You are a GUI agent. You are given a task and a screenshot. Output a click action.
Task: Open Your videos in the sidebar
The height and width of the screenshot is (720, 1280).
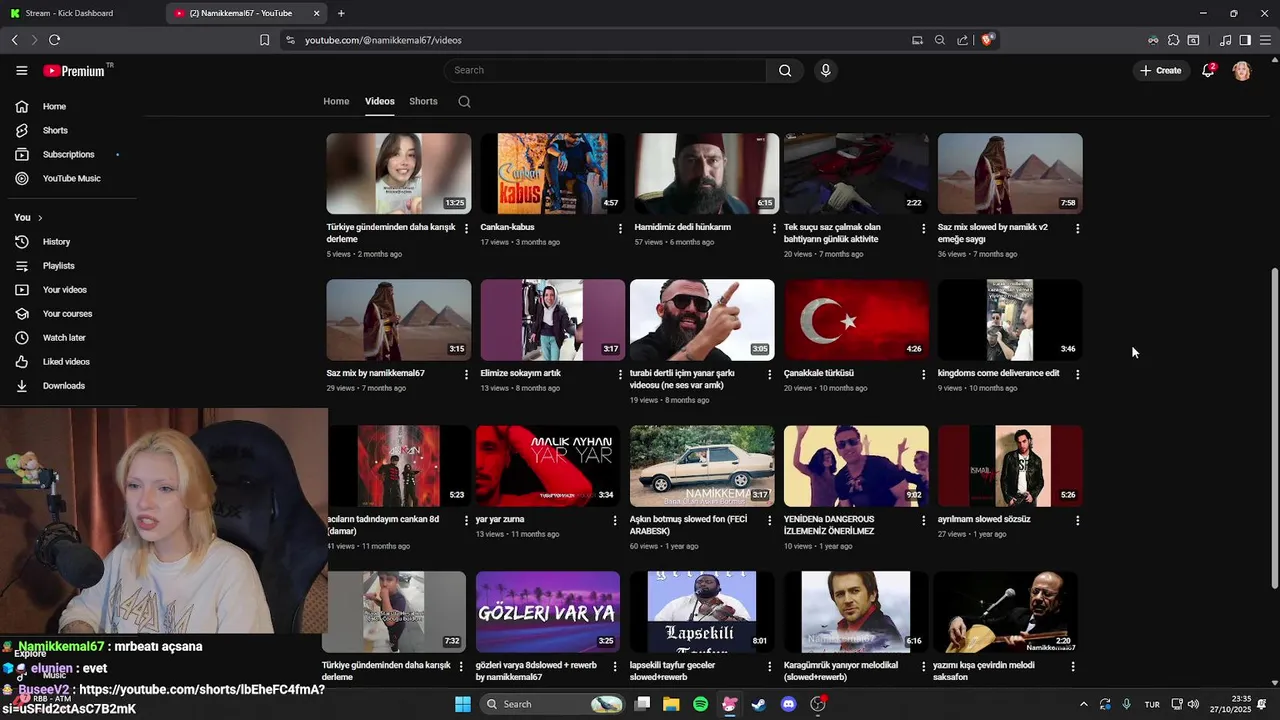pyautogui.click(x=64, y=289)
